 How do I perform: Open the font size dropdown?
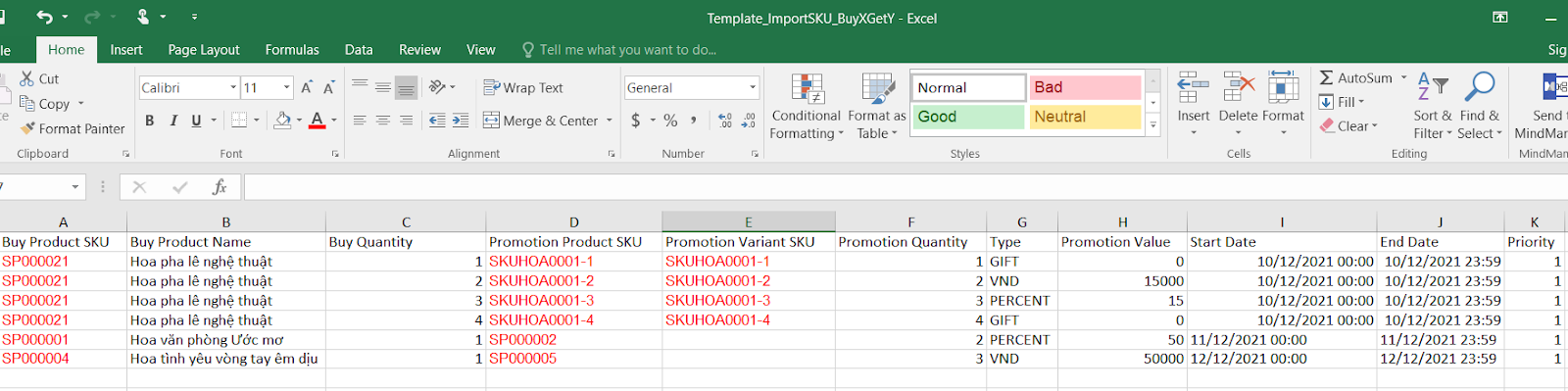(286, 87)
